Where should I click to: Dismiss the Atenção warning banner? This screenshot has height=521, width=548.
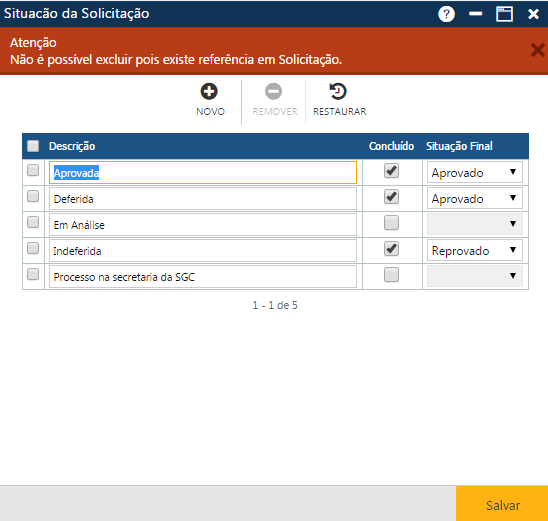click(537, 50)
